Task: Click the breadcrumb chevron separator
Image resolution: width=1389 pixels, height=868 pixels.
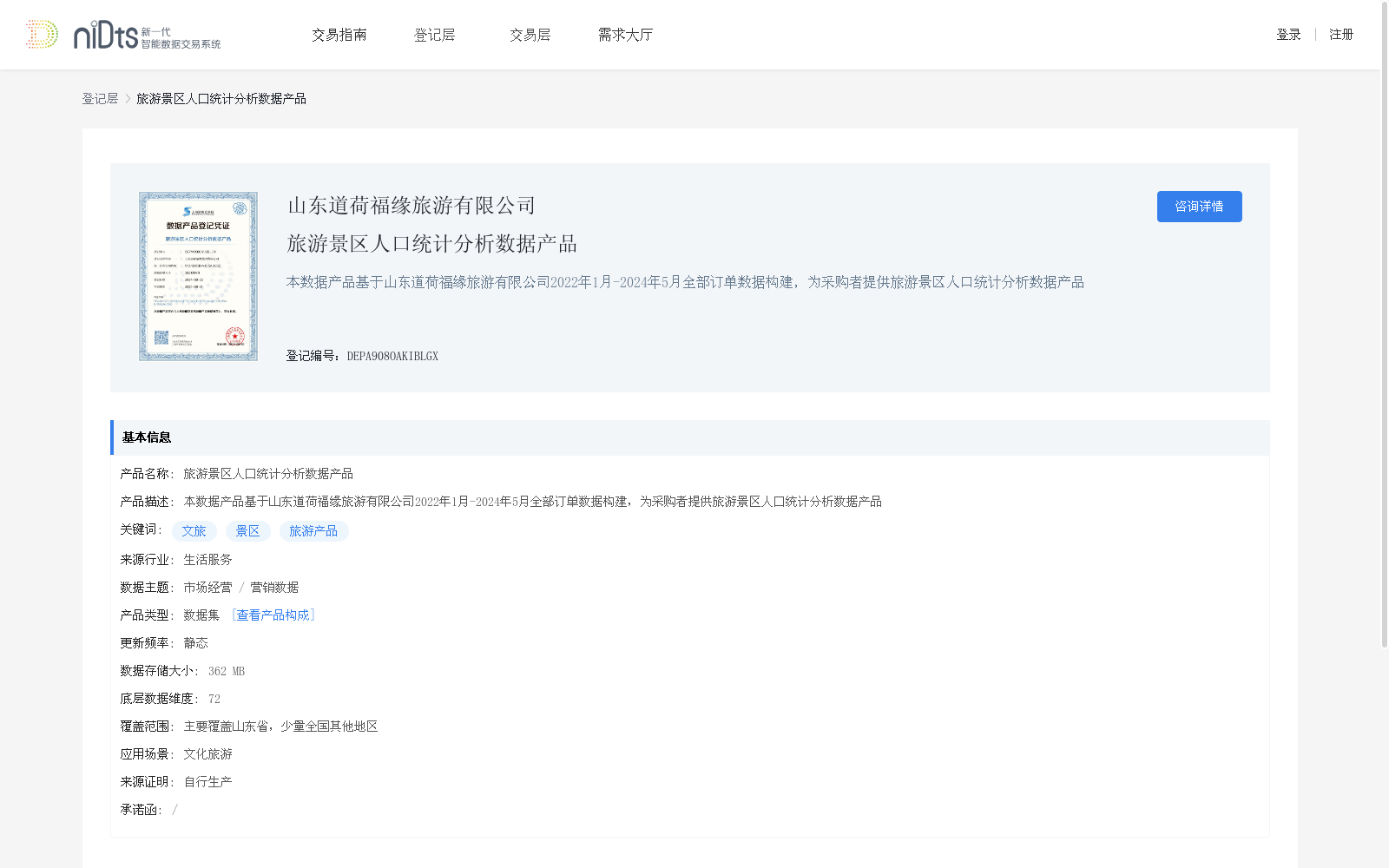Action: click(x=128, y=99)
